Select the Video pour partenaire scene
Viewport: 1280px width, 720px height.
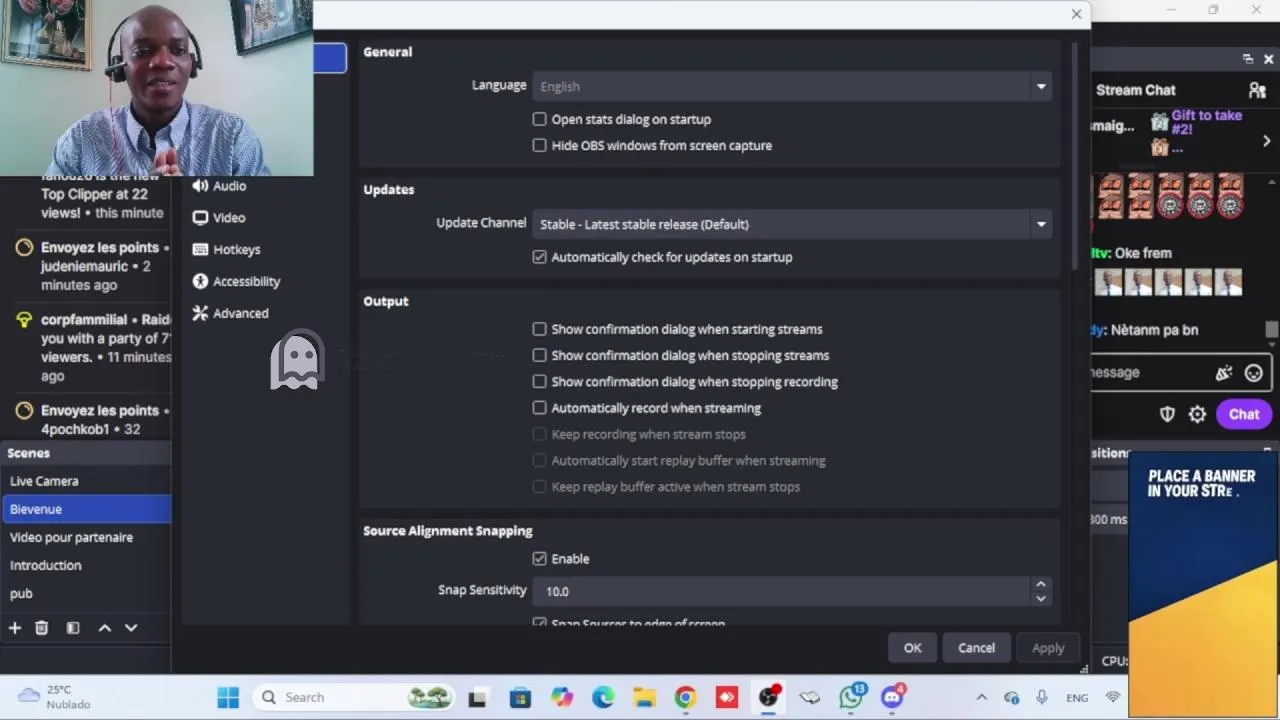coord(87,537)
